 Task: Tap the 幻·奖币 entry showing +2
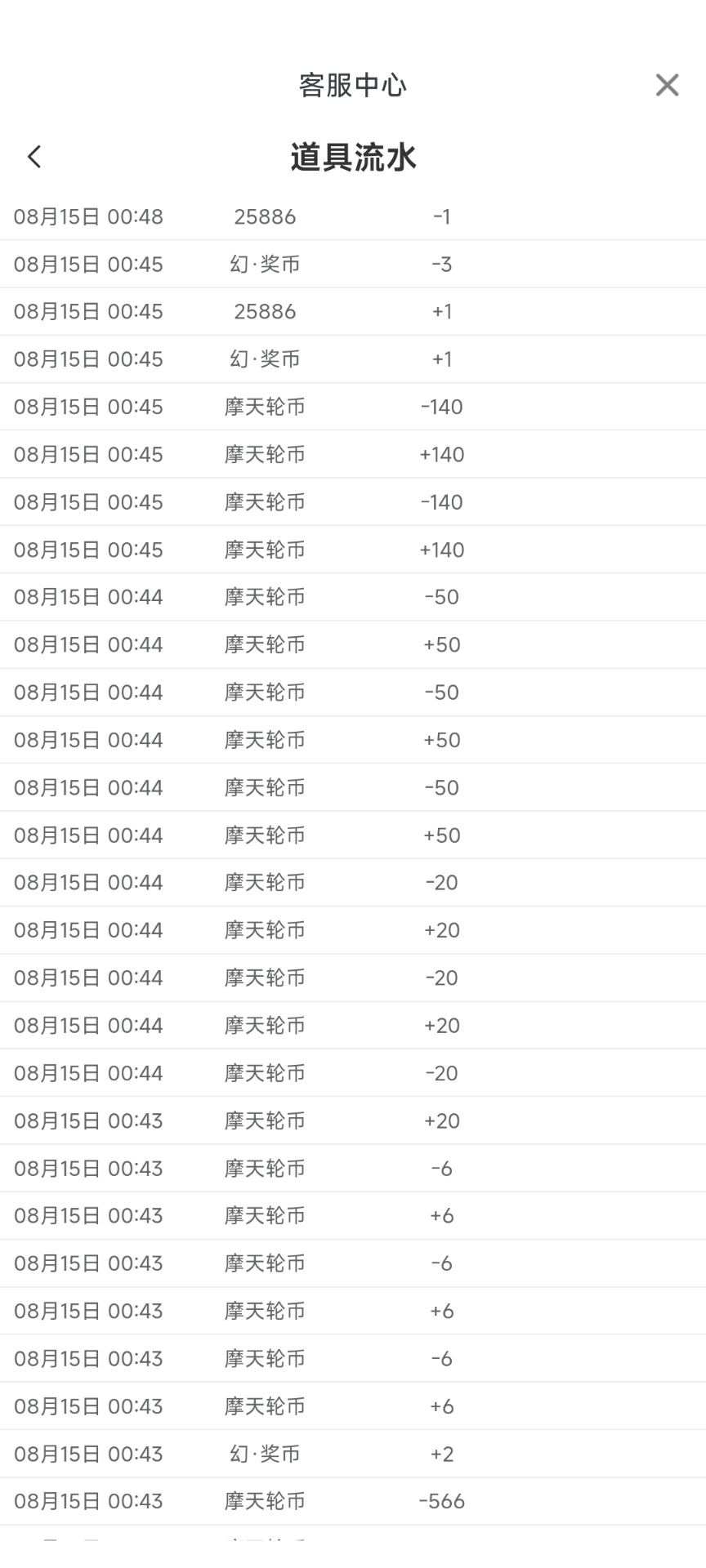coord(353,1454)
